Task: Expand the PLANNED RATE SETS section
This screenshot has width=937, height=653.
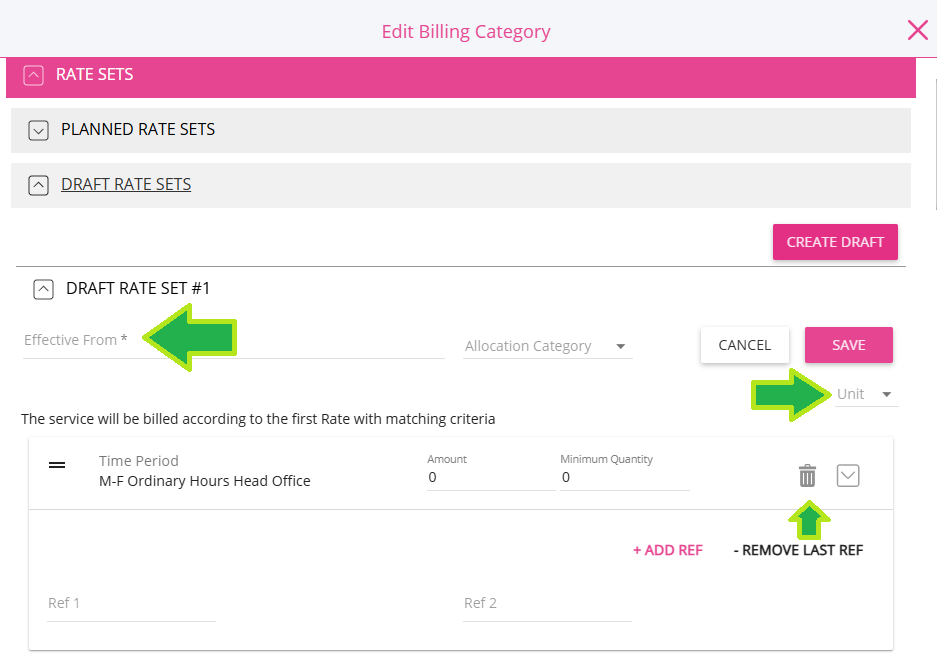Action: pos(39,130)
